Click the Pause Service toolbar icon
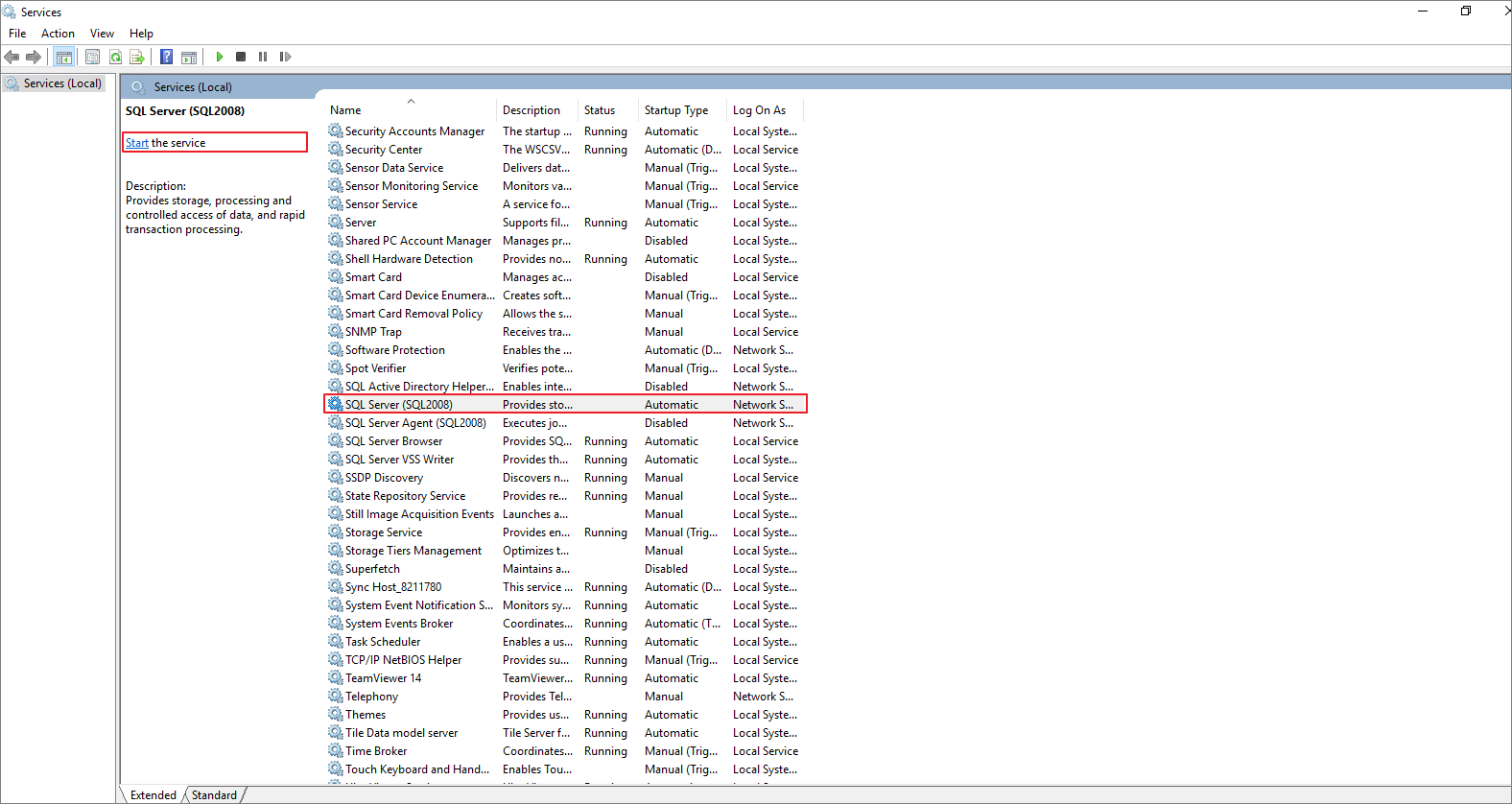This screenshot has height=804, width=1512. 263,58
